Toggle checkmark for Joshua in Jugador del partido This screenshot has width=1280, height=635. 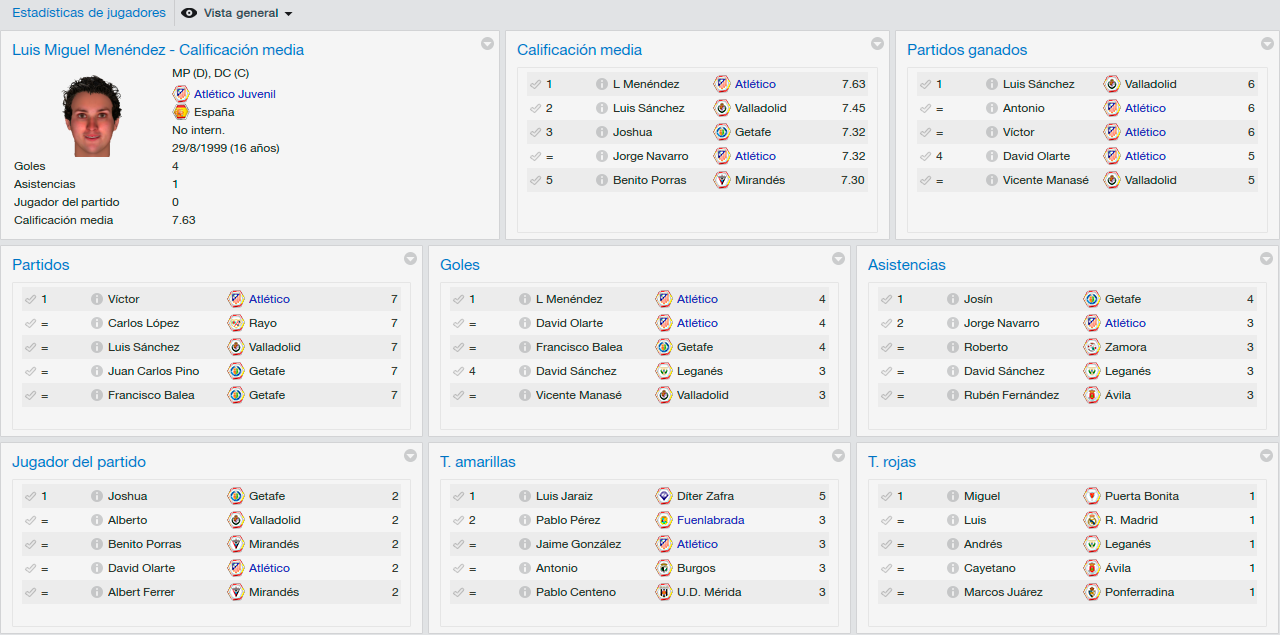click(30, 497)
